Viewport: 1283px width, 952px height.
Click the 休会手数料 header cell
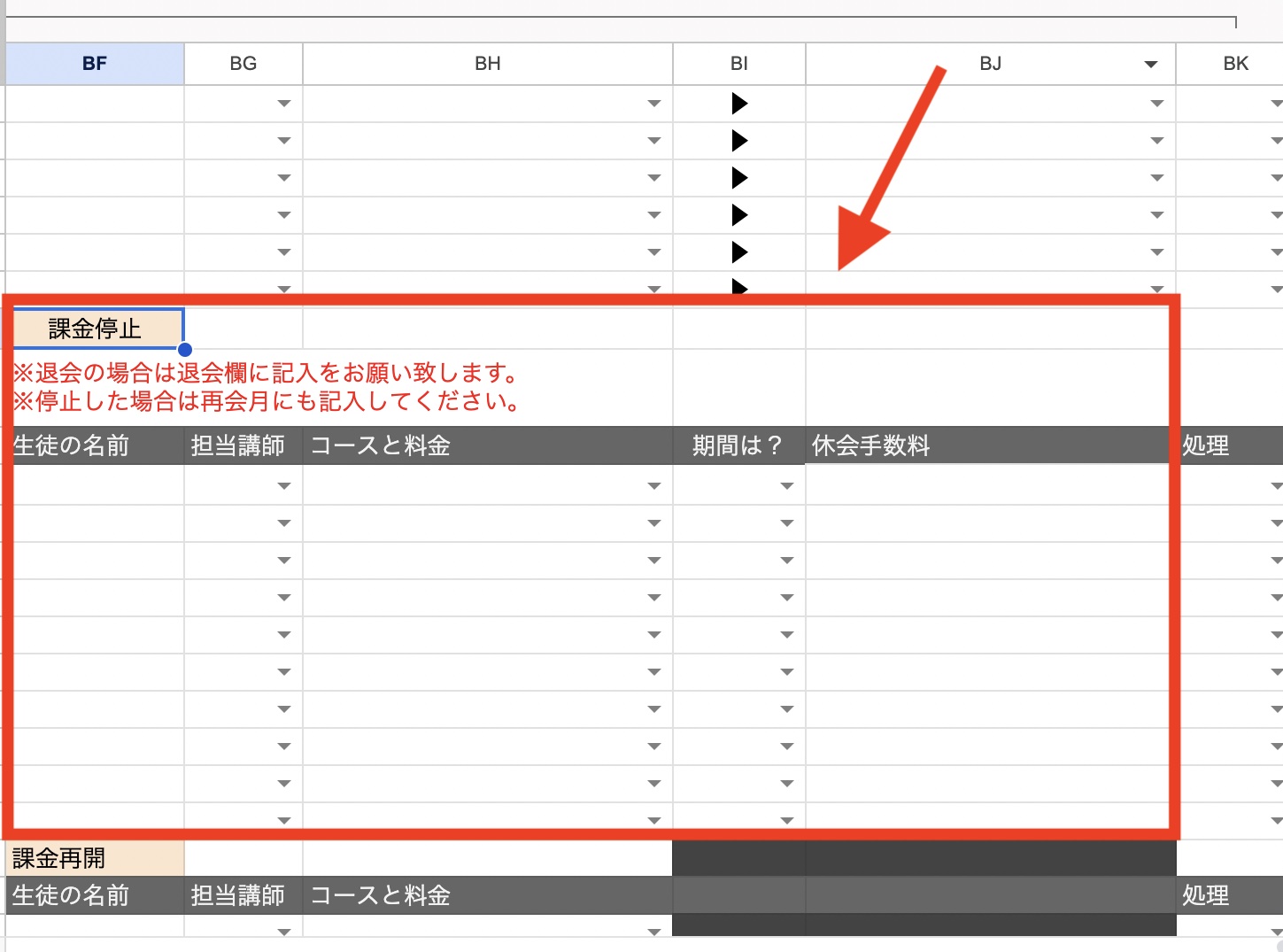[x=987, y=445]
